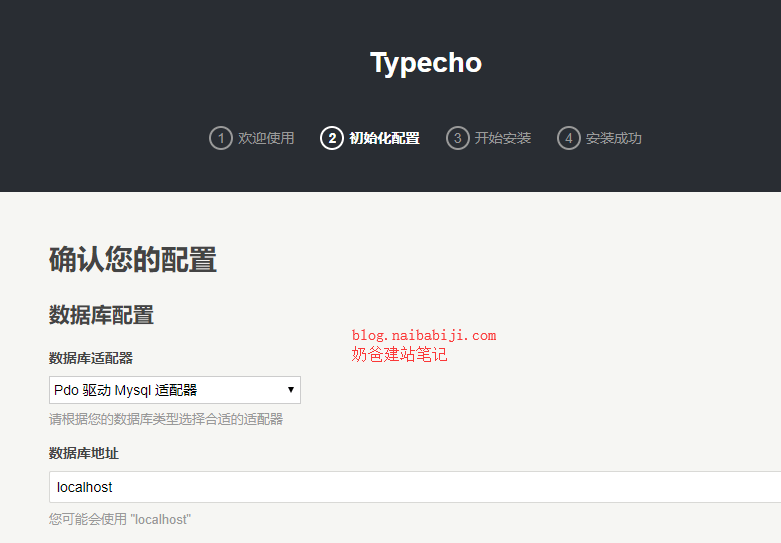The height and width of the screenshot is (543, 781).
Task: Click the 开始安装 step label
Action: click(x=503, y=138)
